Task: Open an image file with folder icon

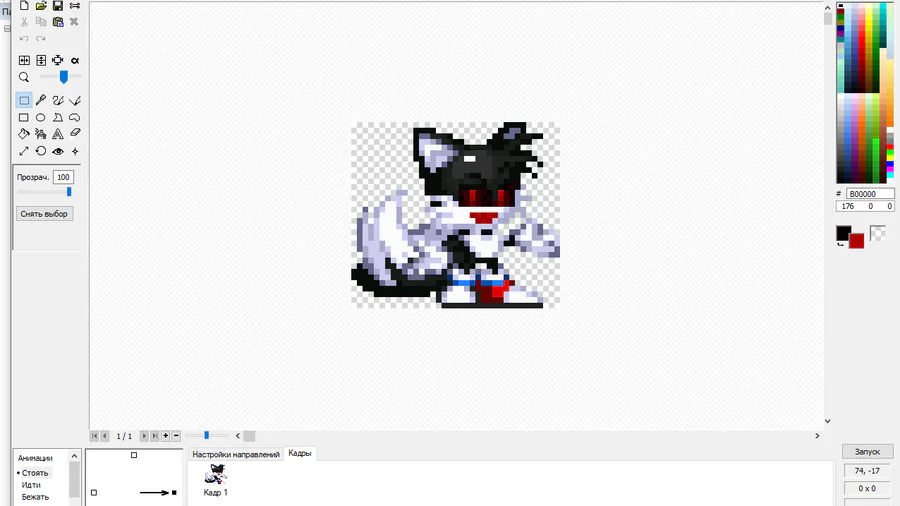Action: (41, 6)
